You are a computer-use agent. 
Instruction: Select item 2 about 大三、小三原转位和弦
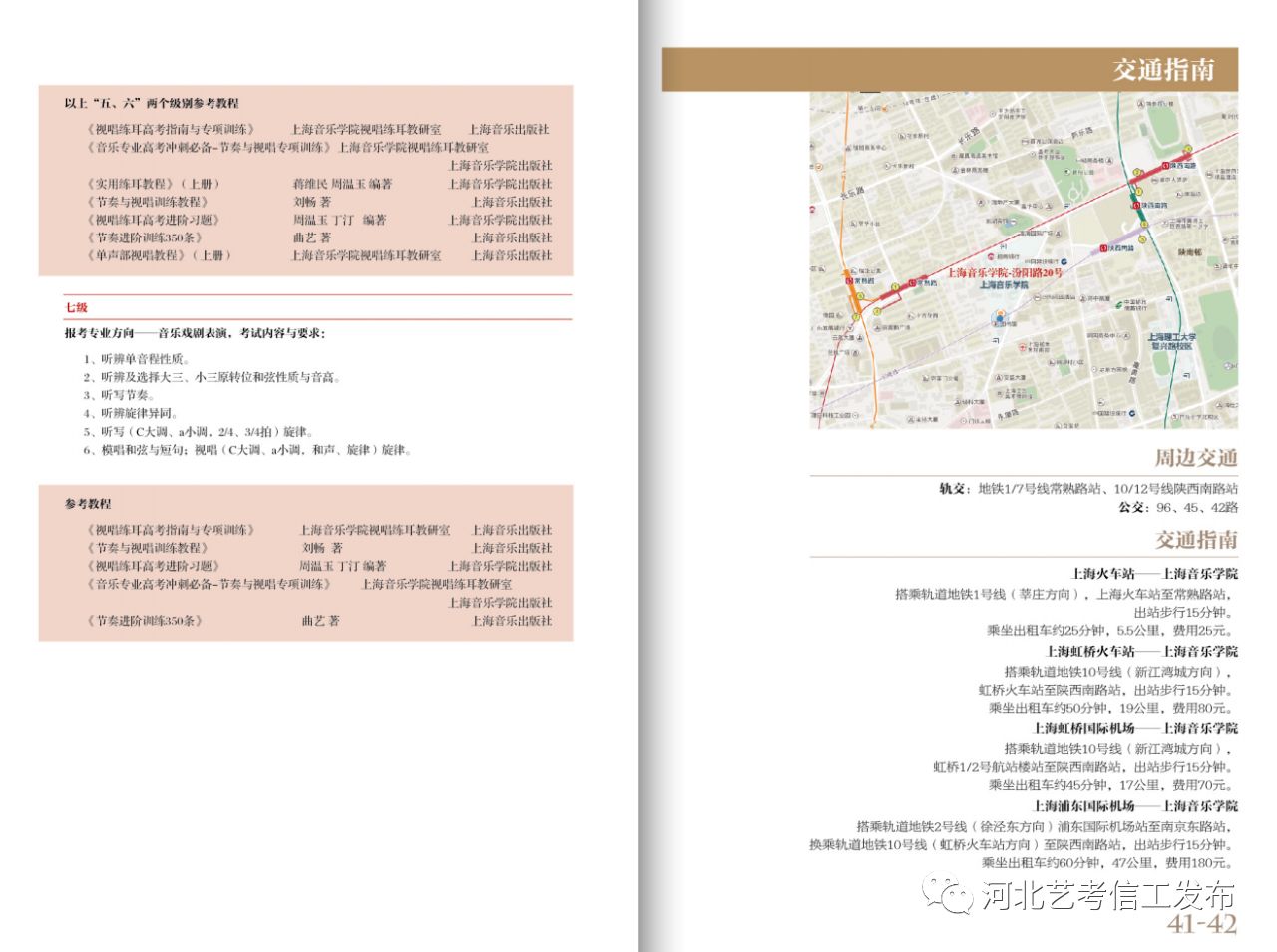tap(213, 377)
